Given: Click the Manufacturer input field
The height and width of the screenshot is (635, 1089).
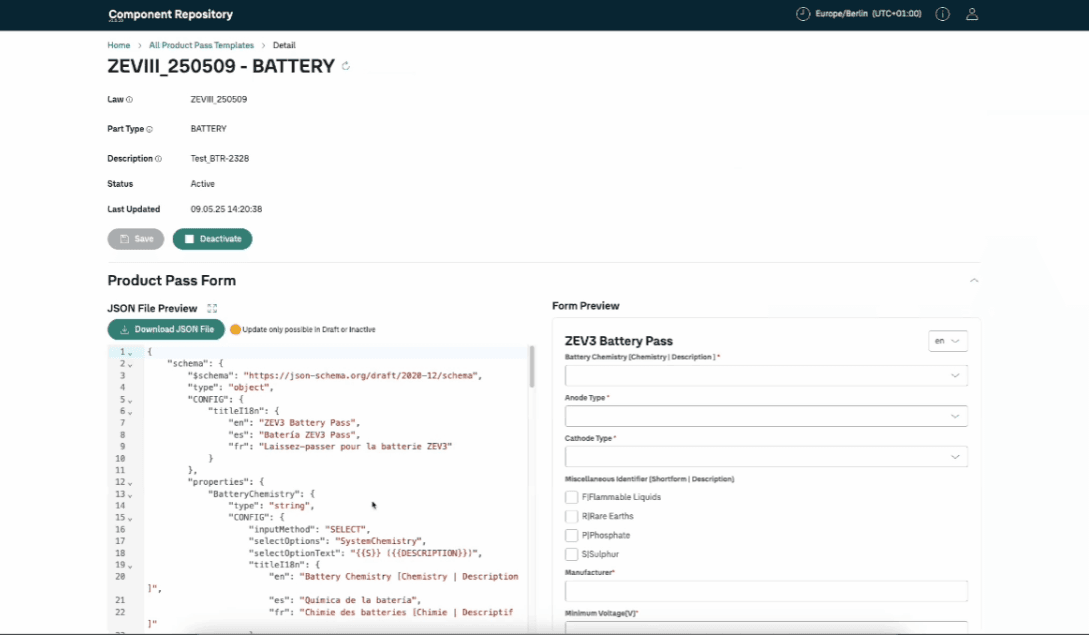Looking at the screenshot, I should click(766, 591).
